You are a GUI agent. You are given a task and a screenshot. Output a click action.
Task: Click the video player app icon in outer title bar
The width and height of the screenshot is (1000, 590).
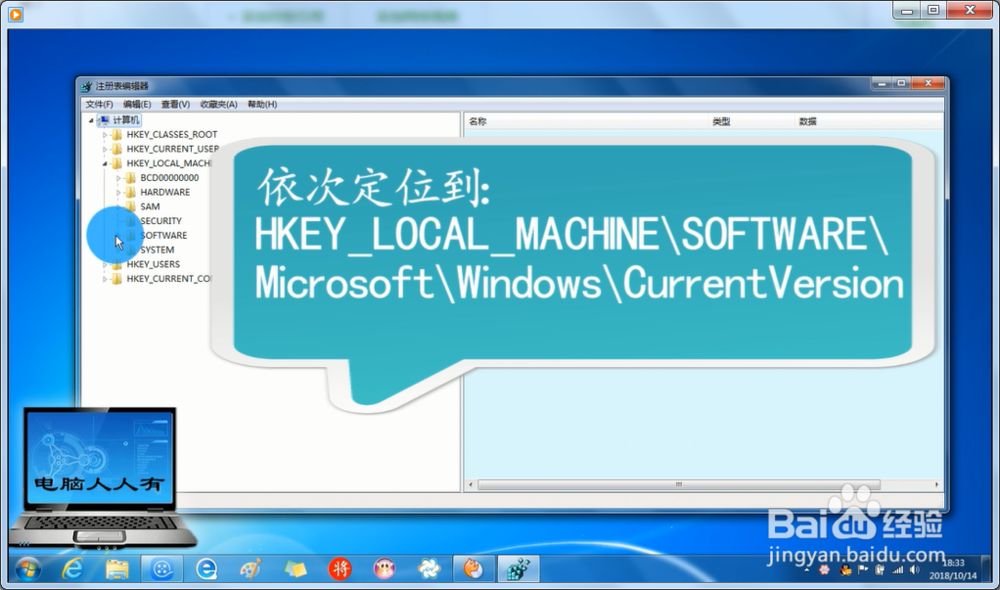click(15, 14)
